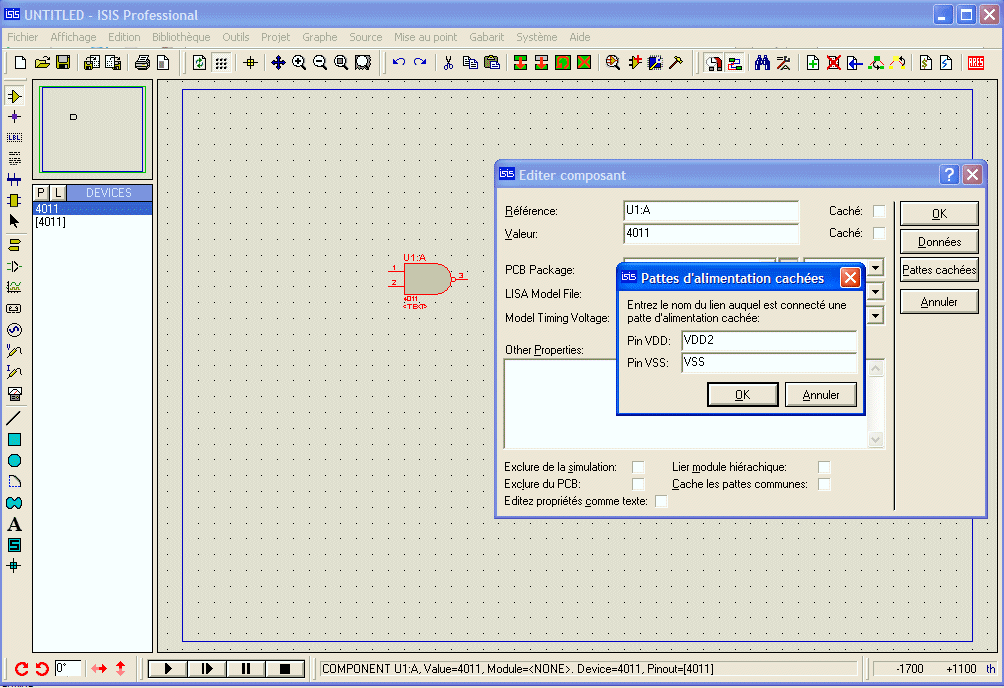Click the ARES netlist transfer icon

click(976, 63)
